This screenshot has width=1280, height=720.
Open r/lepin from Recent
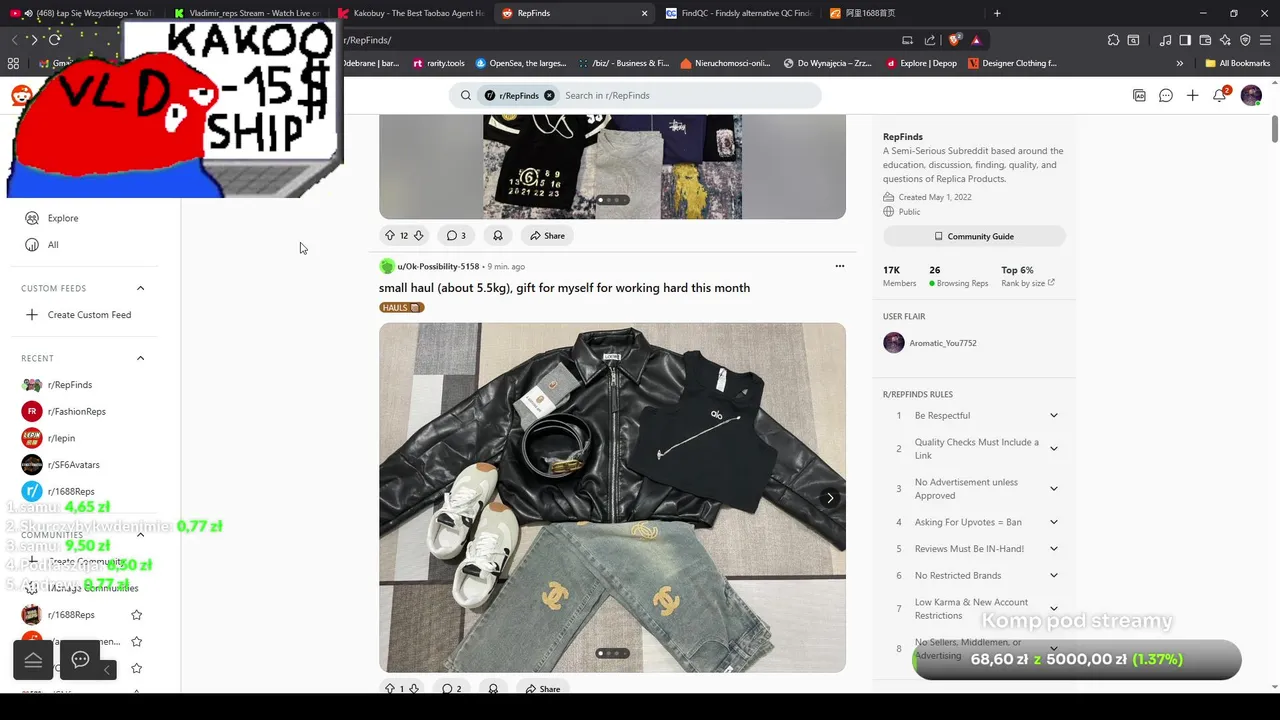(x=61, y=438)
